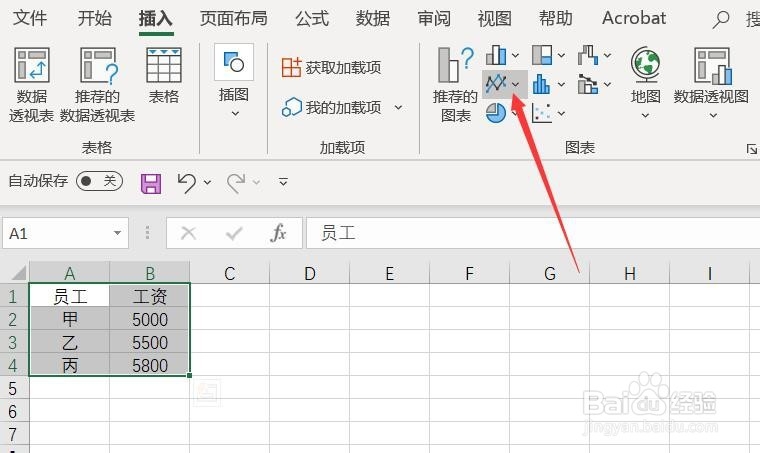Screen dimensions: 760x453
Task: Switch to the 开始 tab
Action: pos(95,18)
